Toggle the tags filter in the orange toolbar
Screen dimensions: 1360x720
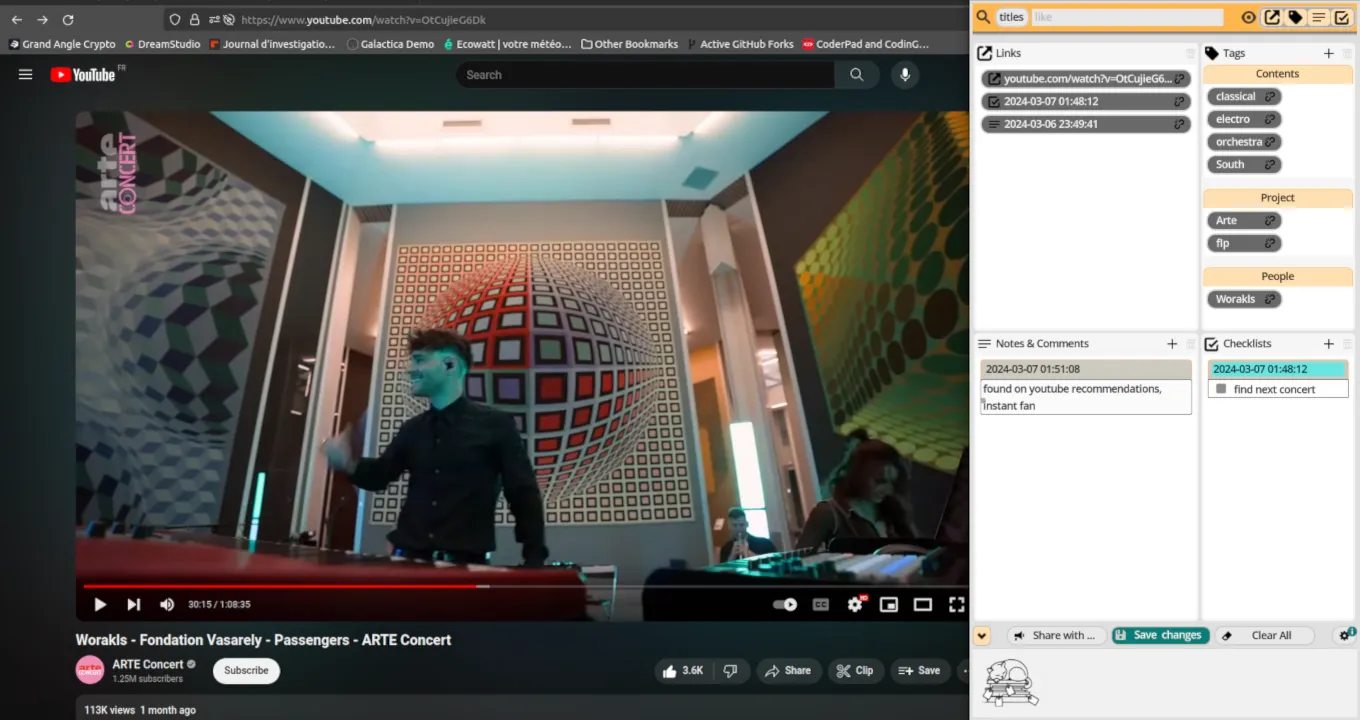1295,17
